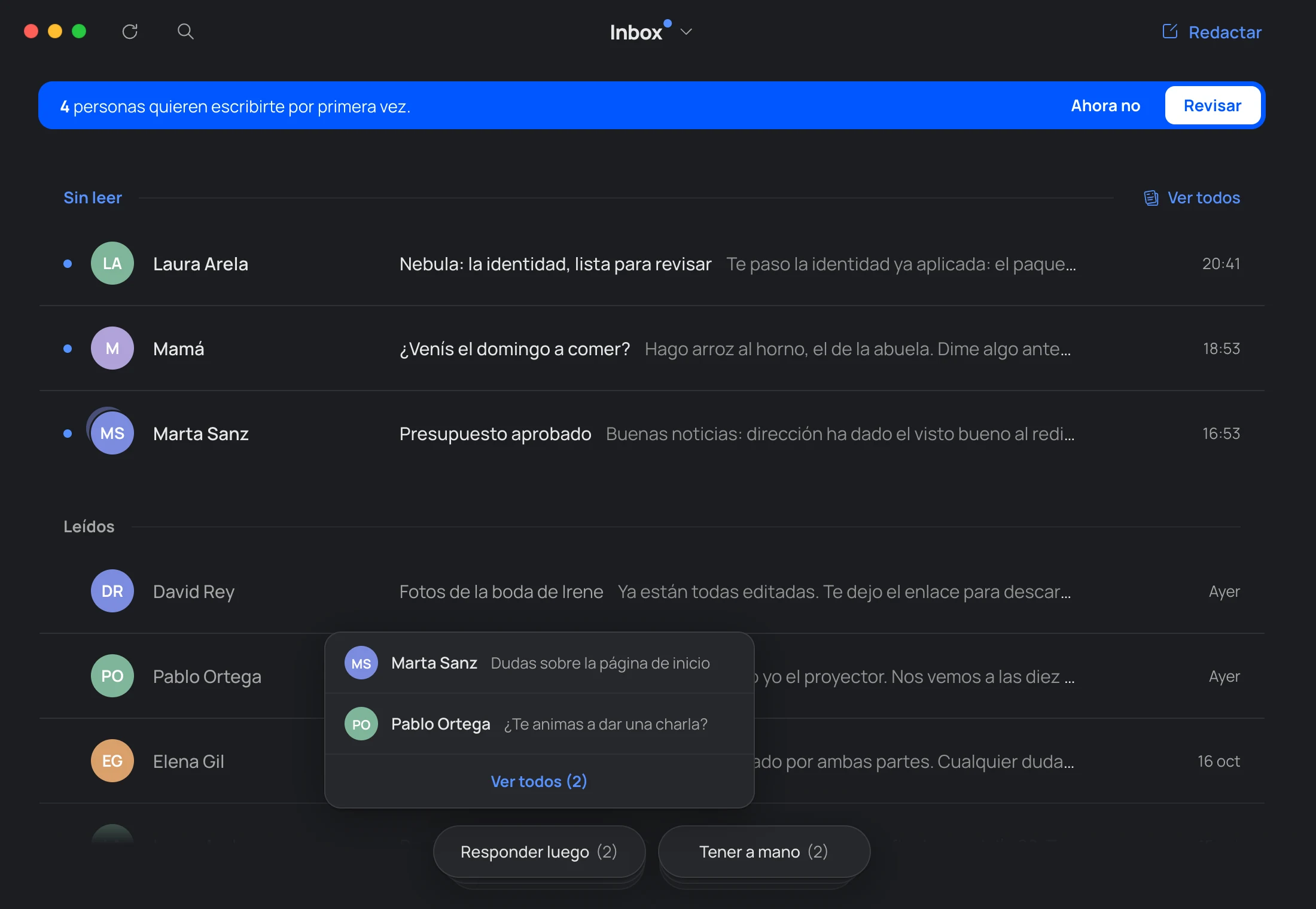The height and width of the screenshot is (909, 1316).
Task: Open search with the magnifier icon
Action: tap(185, 31)
